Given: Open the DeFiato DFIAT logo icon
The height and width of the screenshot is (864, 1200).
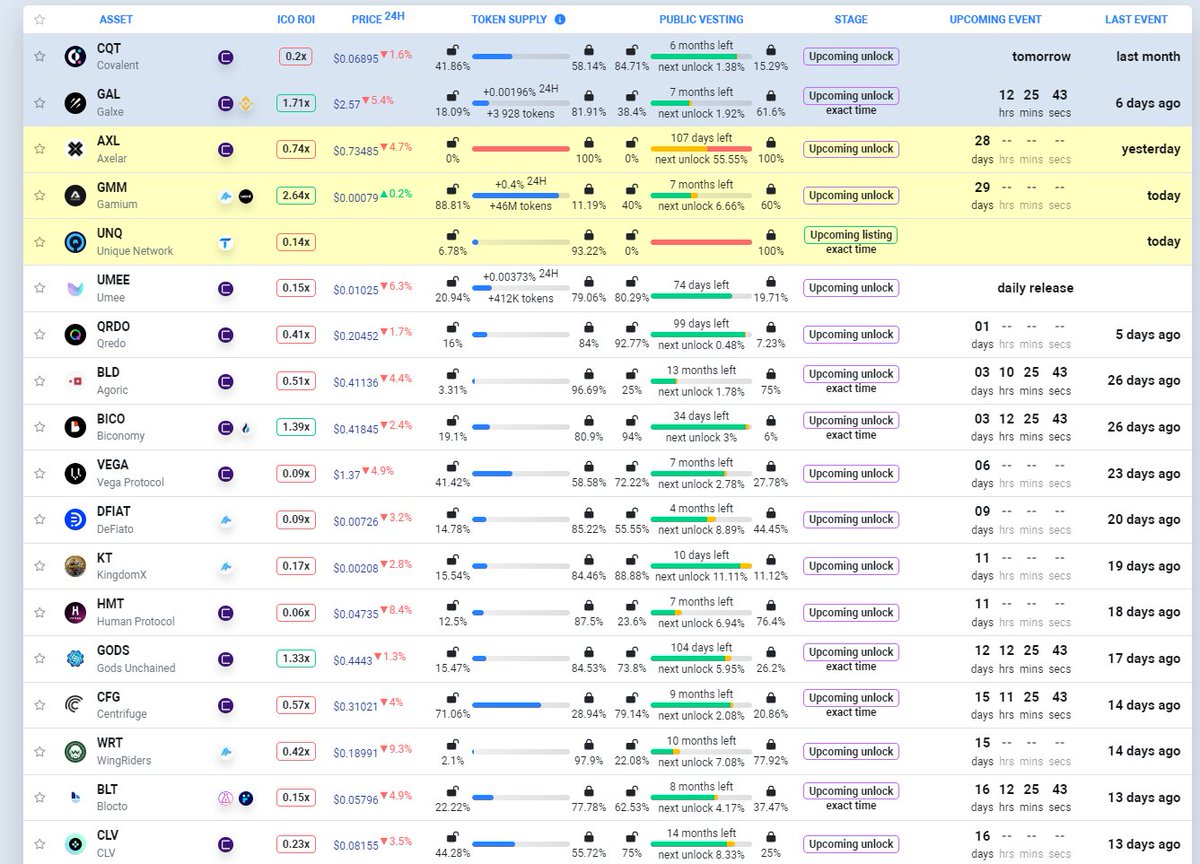Looking at the screenshot, I should click(75, 520).
